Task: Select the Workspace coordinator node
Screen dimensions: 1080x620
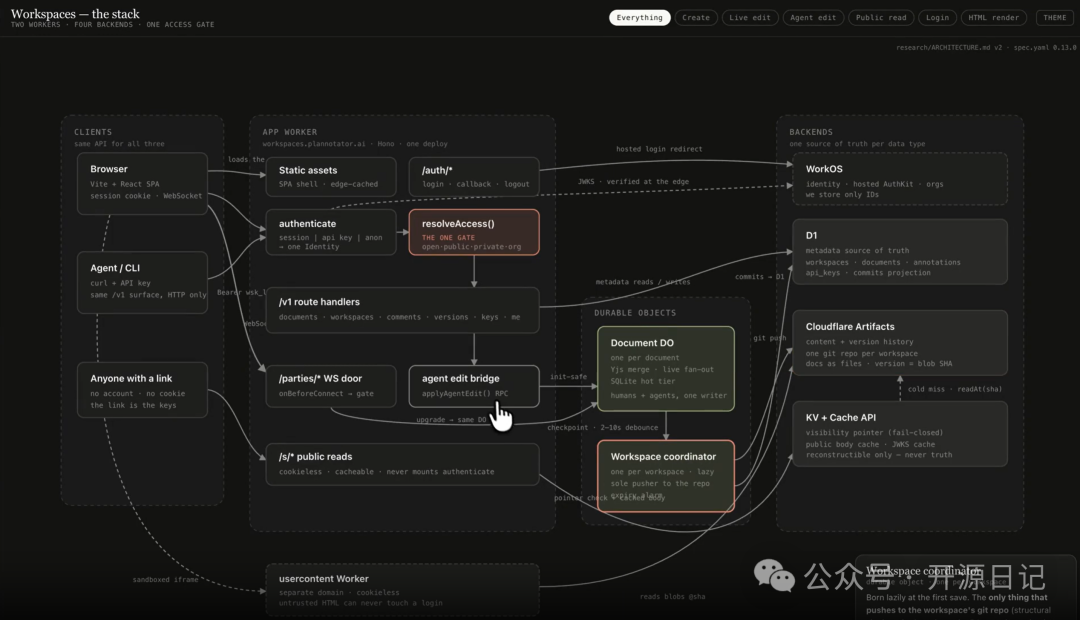Action: click(x=666, y=476)
